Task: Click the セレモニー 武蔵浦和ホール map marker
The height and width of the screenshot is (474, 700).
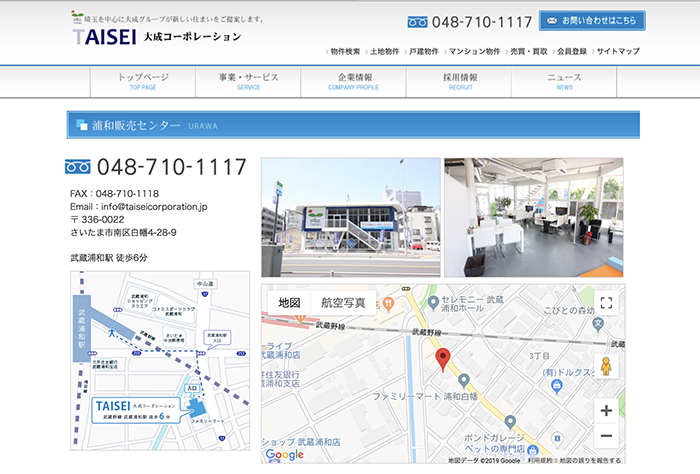Action: [x=433, y=303]
